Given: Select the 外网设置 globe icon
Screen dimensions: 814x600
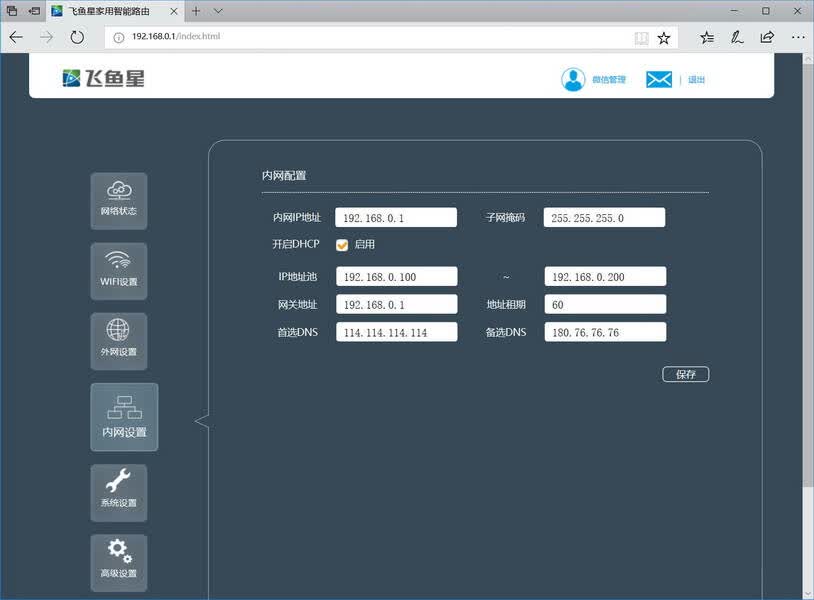Looking at the screenshot, I should (119, 341).
